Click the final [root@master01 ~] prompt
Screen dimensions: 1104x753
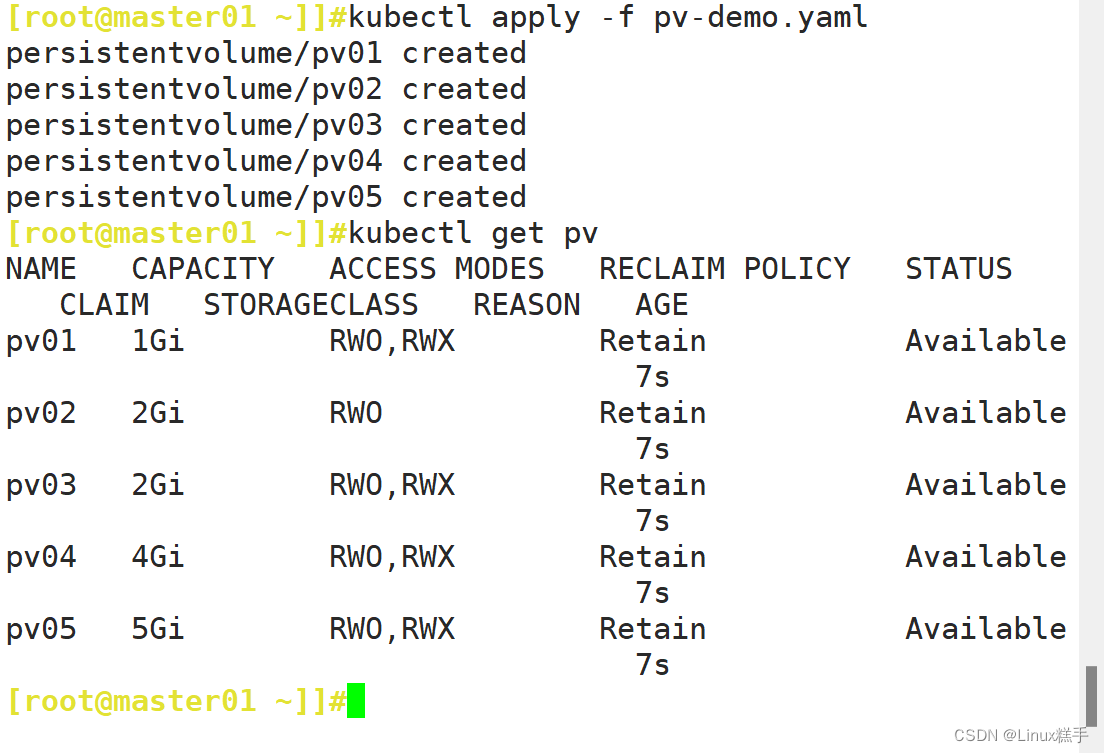click(177, 702)
